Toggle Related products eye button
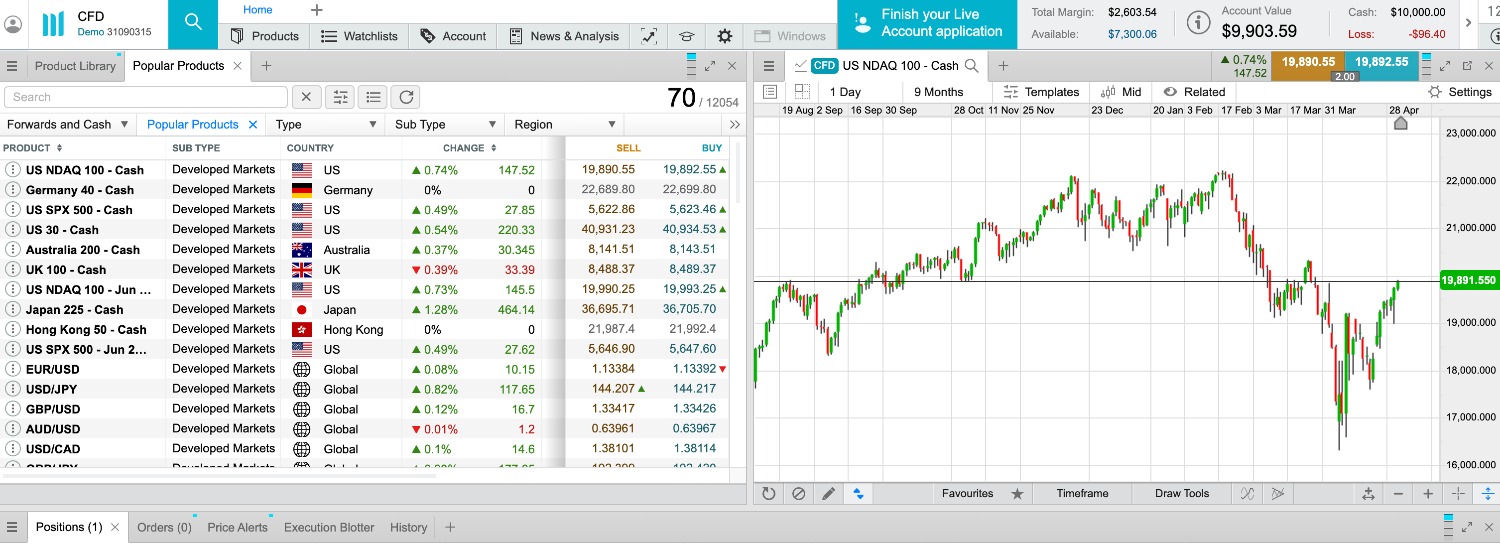The image size is (1500, 544). (1195, 92)
